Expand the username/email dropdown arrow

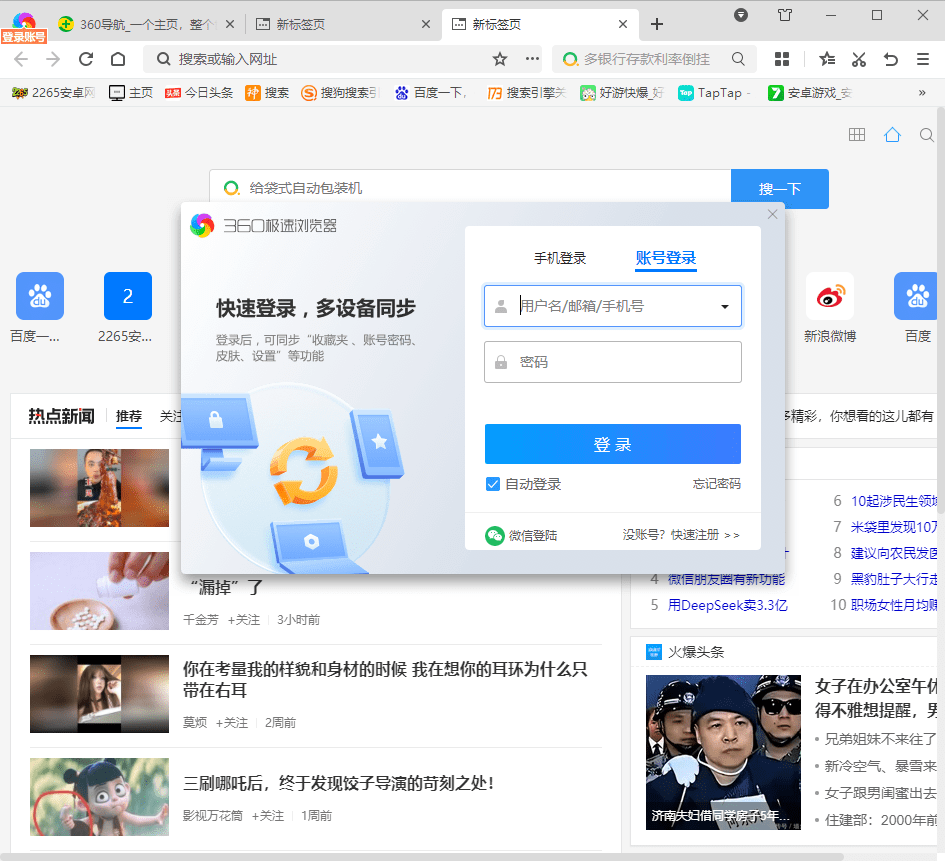tap(724, 306)
